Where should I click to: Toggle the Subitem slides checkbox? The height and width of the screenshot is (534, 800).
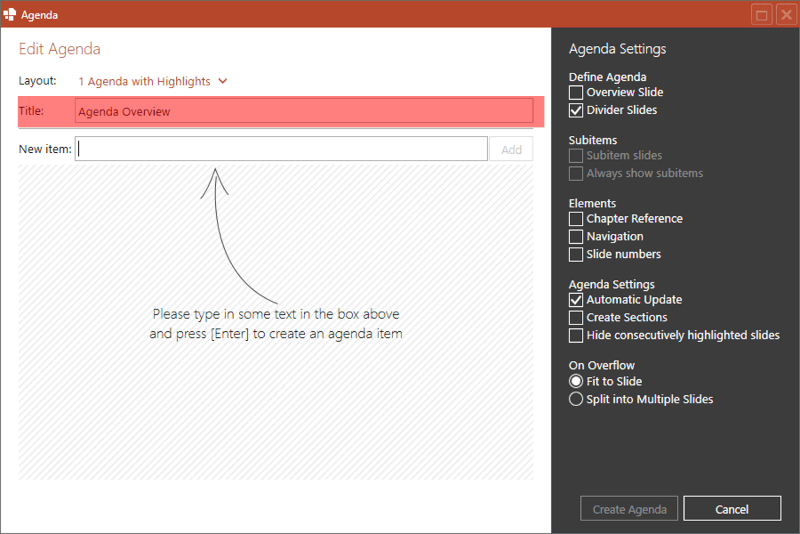click(x=576, y=155)
